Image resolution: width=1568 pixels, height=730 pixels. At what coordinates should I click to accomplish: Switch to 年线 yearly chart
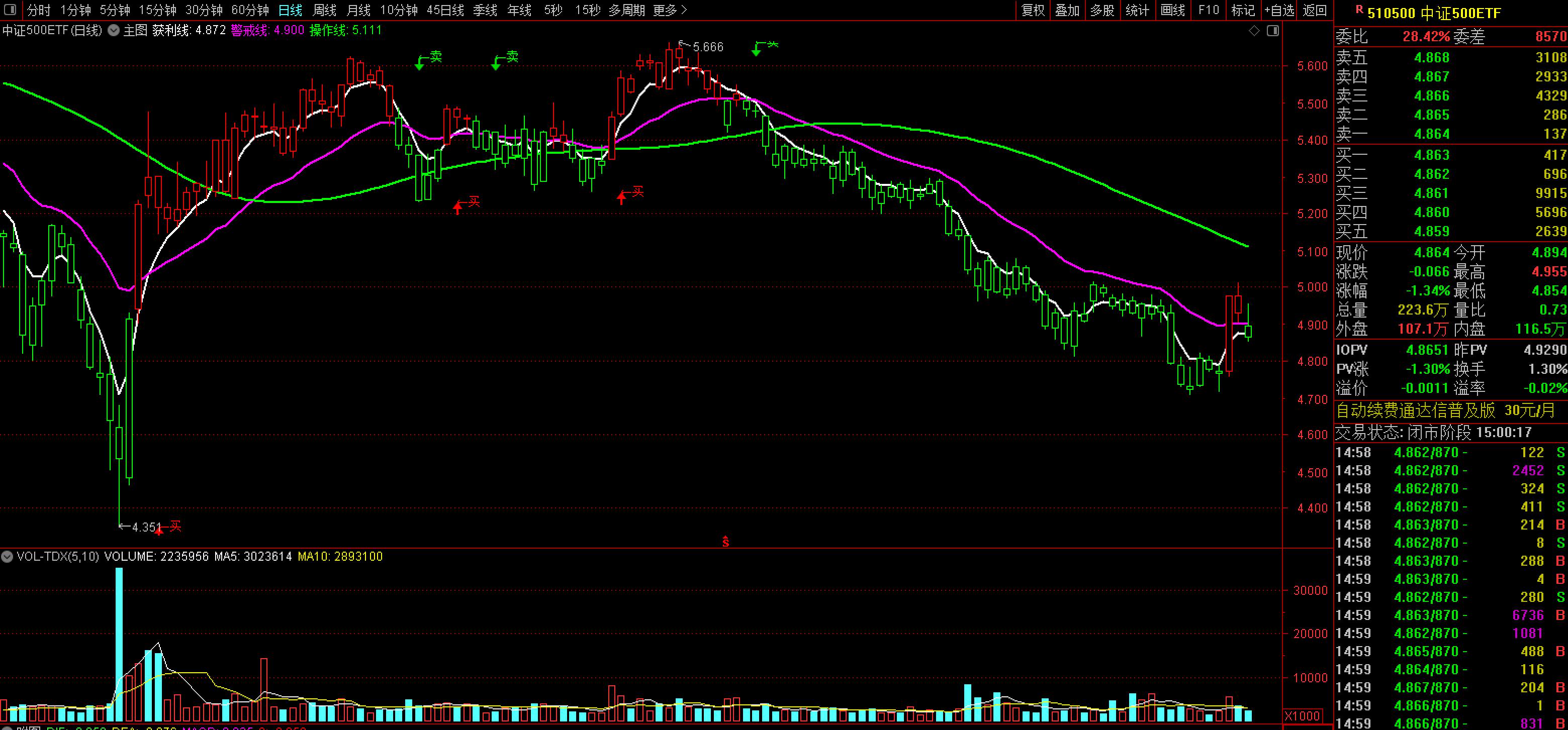(519, 10)
